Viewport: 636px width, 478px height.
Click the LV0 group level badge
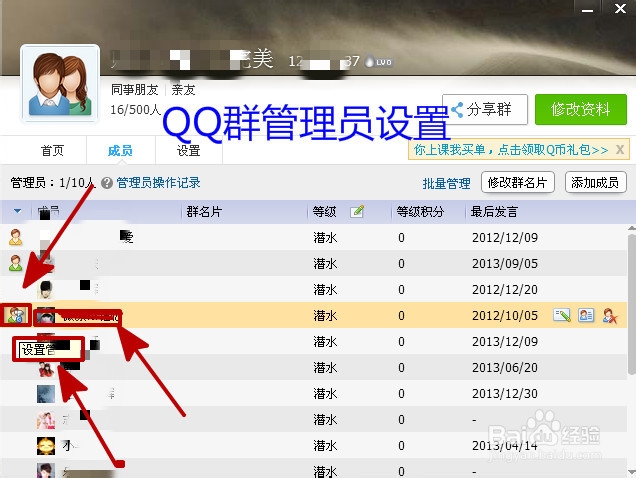coord(379,62)
